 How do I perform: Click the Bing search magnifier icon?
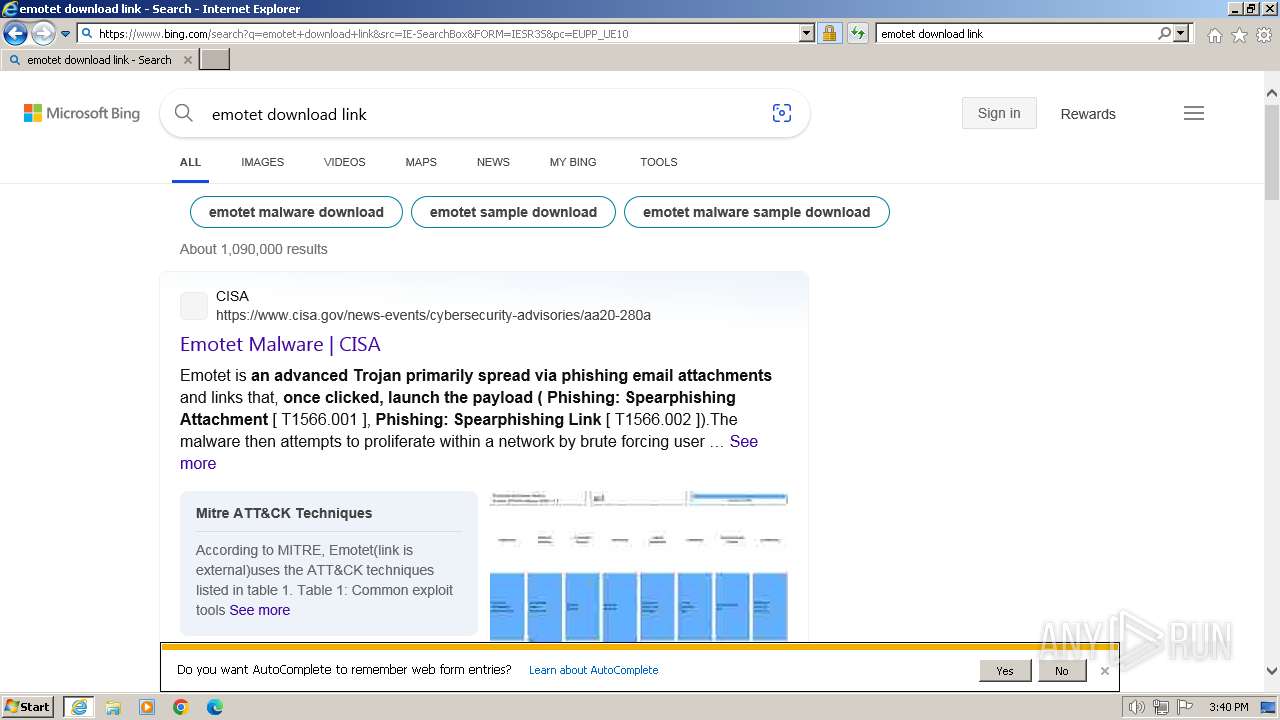pos(183,114)
